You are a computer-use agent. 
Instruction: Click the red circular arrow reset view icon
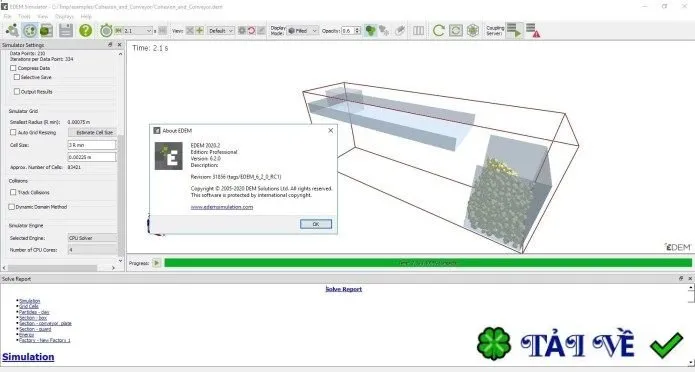252,31
